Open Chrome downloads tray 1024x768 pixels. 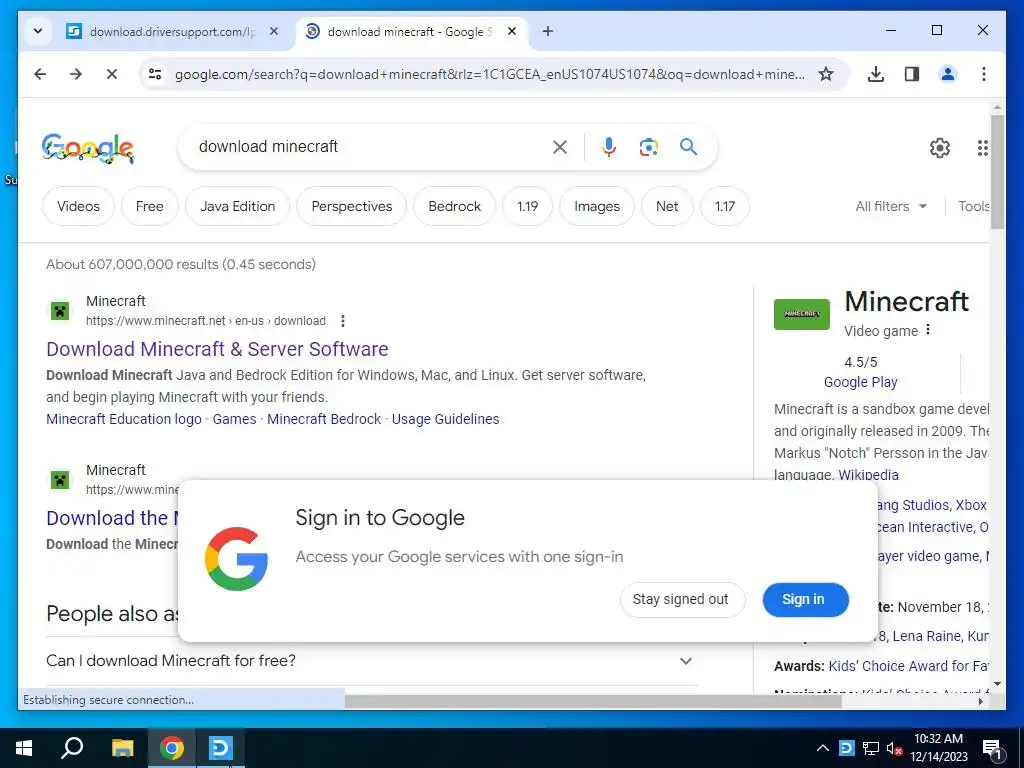coord(876,74)
